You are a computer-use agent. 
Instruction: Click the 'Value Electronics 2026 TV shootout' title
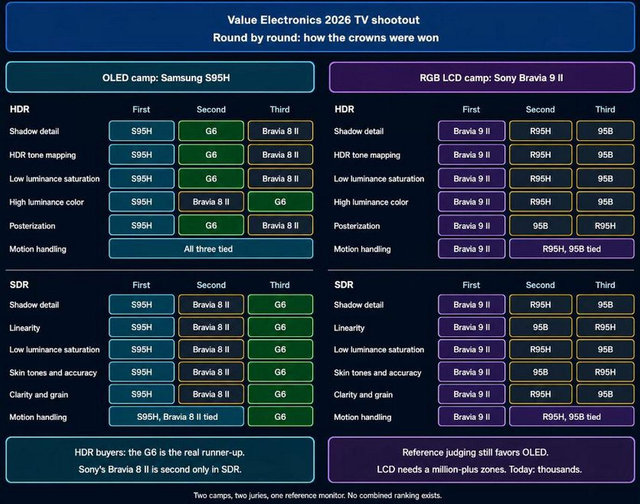(x=323, y=20)
